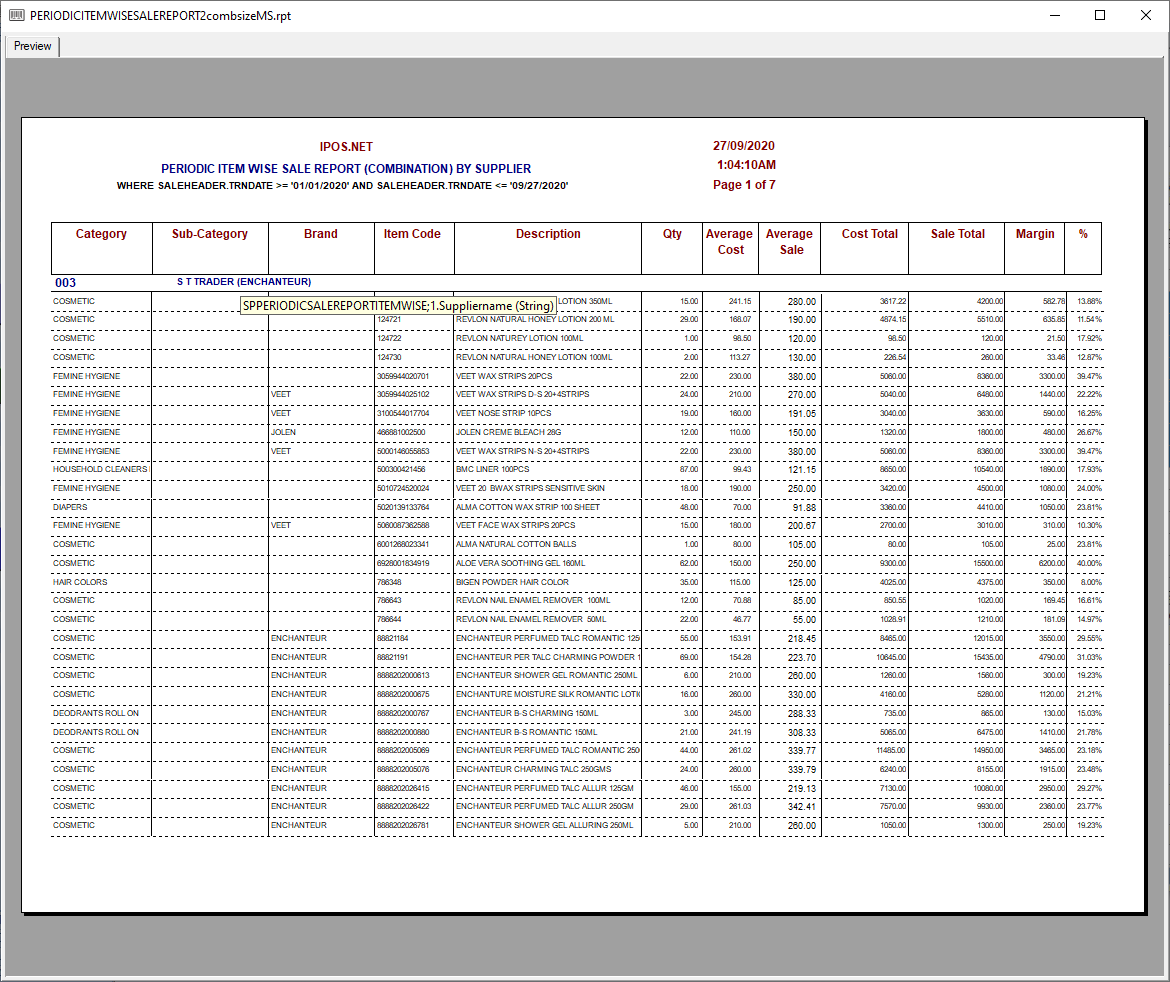Screen dimensions: 1170x982
Task: Select description ENCHANTEUR SHOWER GEL ALLURING 250ML
Action: pos(545,825)
